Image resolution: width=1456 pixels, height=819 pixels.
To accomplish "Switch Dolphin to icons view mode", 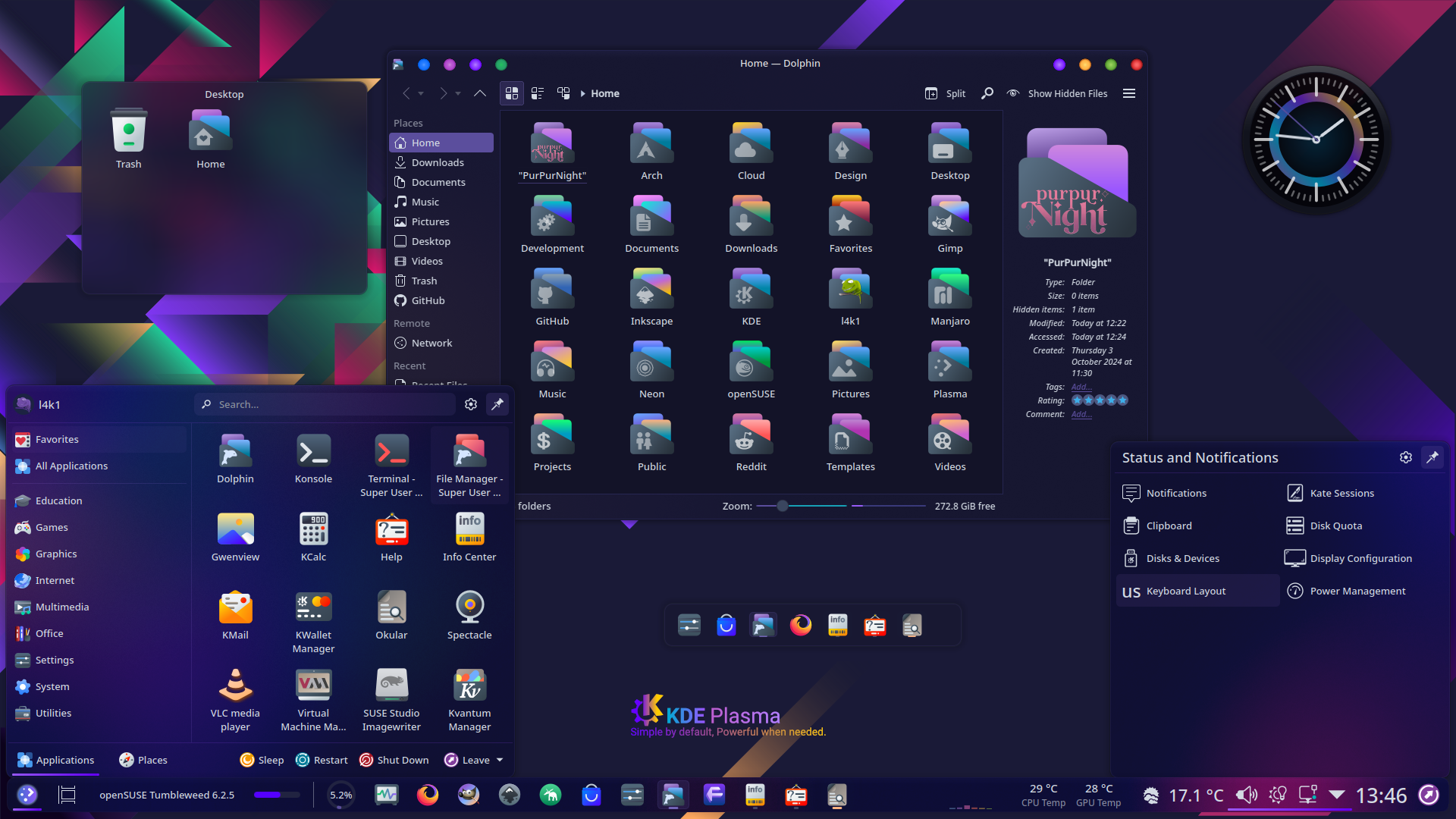I will (512, 93).
